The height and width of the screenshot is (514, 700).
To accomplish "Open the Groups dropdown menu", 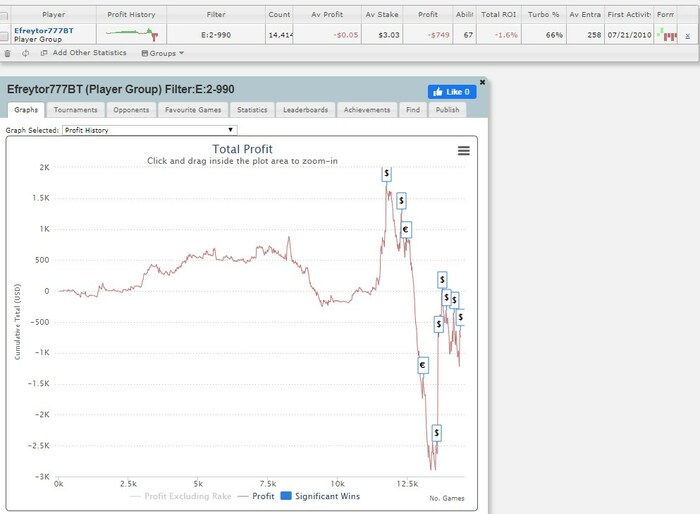I will (162, 53).
